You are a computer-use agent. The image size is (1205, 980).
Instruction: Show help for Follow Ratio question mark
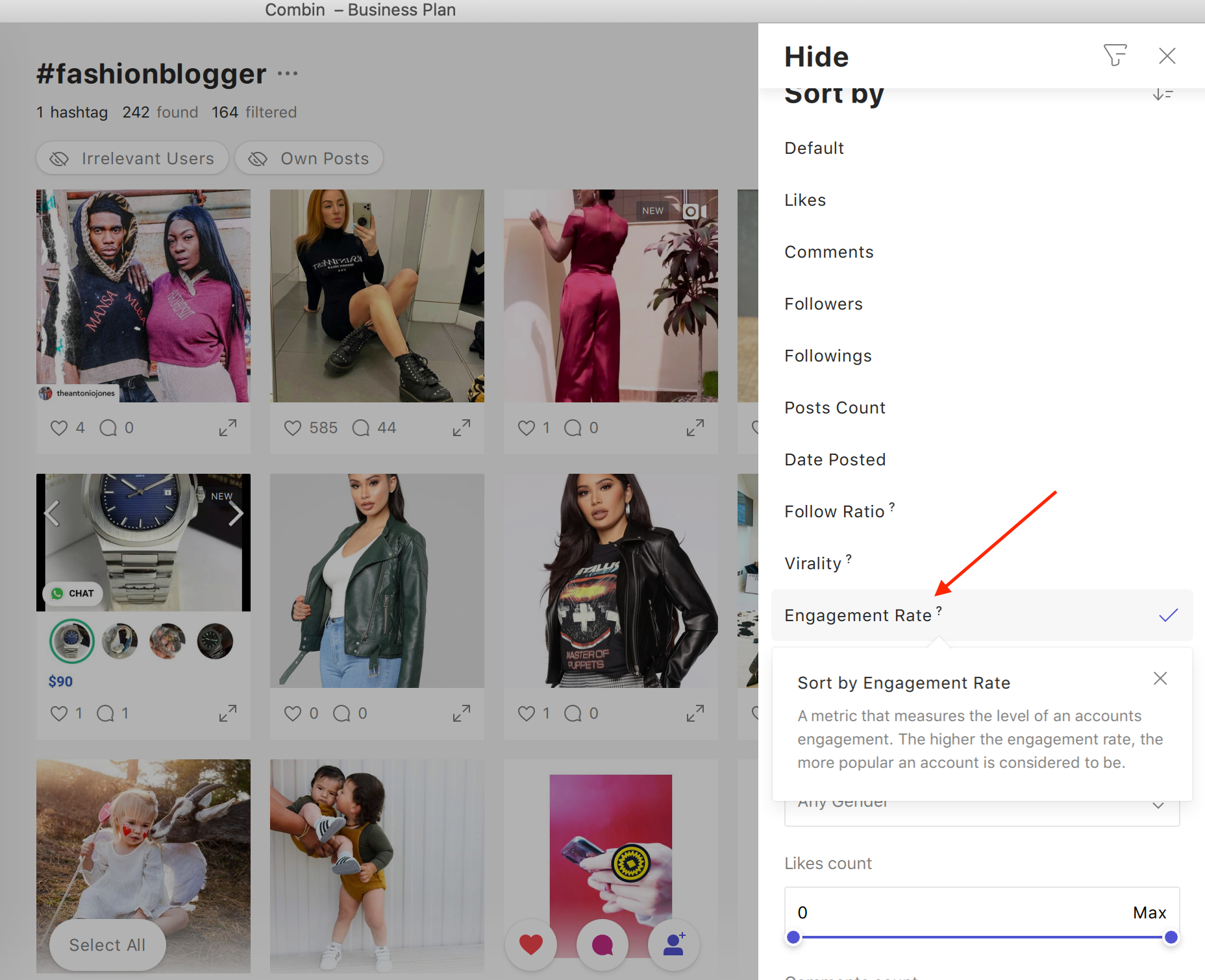click(x=892, y=506)
